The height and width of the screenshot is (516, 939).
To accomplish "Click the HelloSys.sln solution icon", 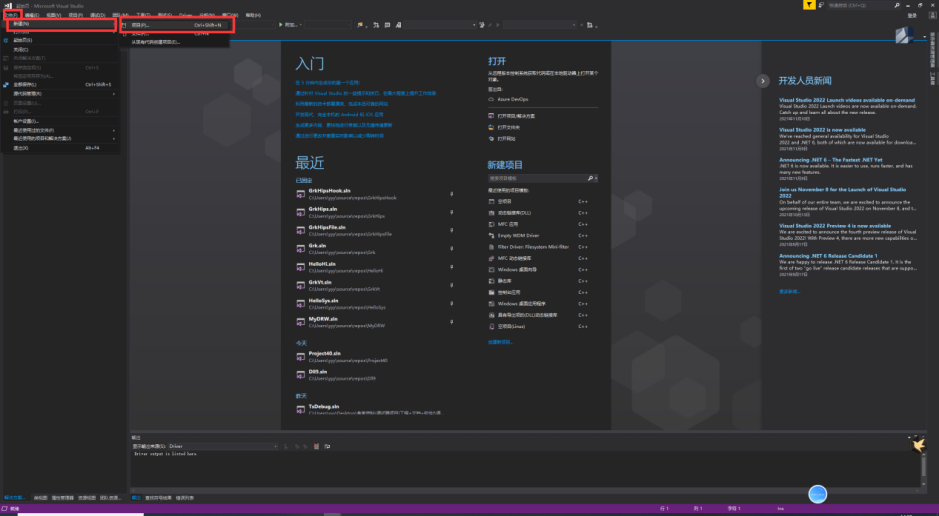I will 300,303.
